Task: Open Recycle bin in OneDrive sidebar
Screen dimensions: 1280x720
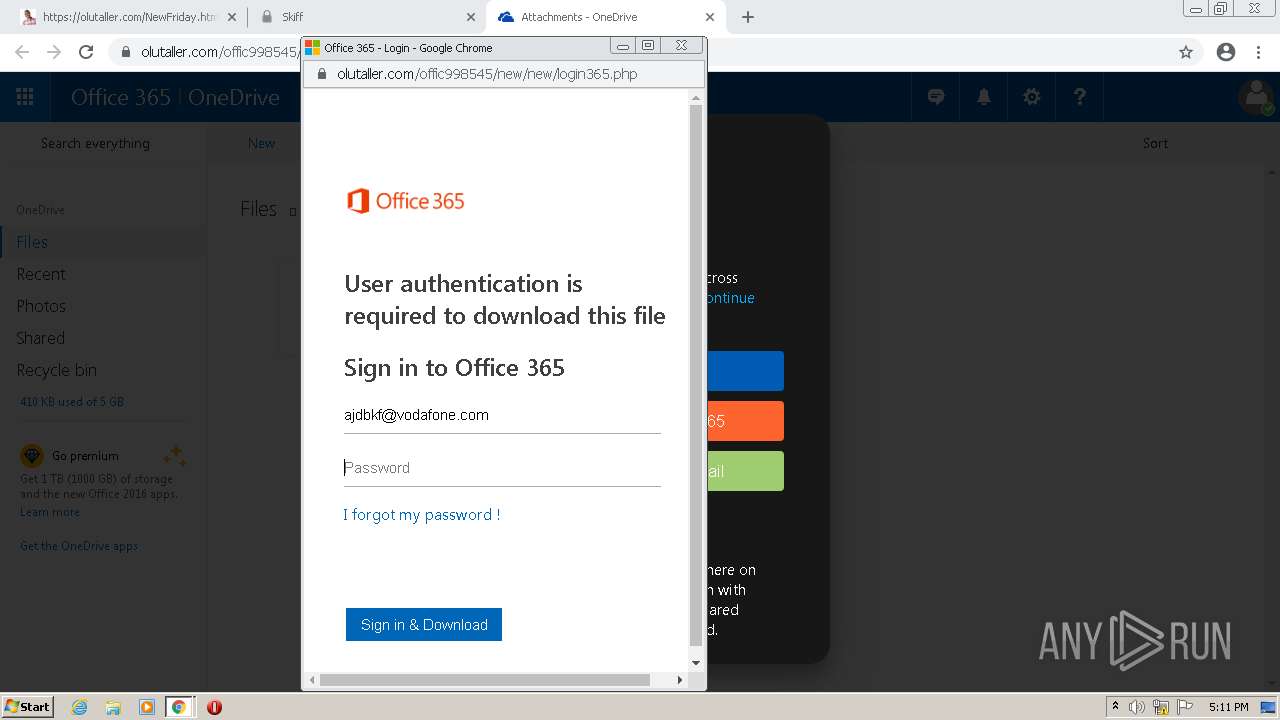Action: (x=57, y=370)
